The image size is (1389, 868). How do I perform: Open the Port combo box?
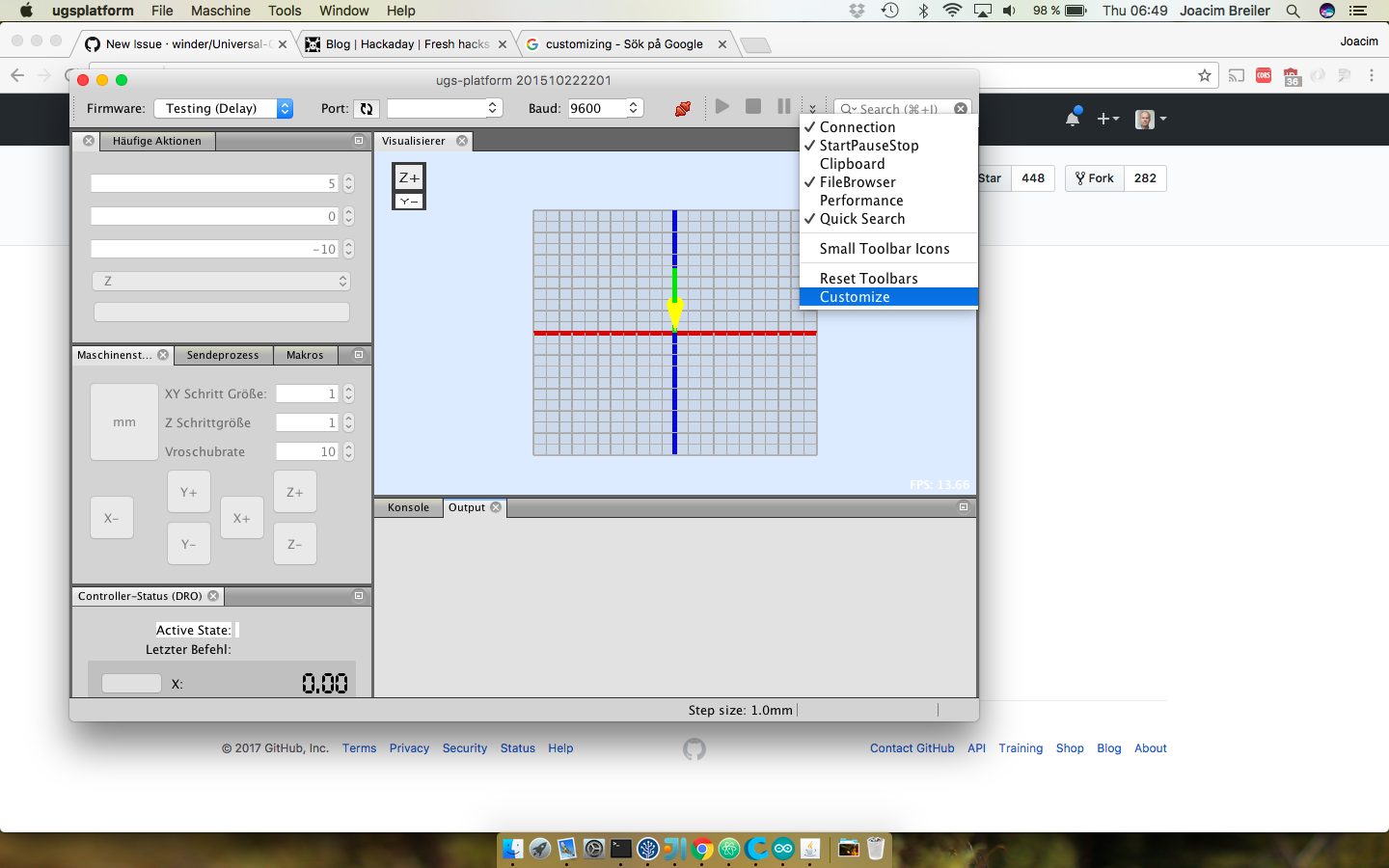pyautogui.click(x=445, y=108)
